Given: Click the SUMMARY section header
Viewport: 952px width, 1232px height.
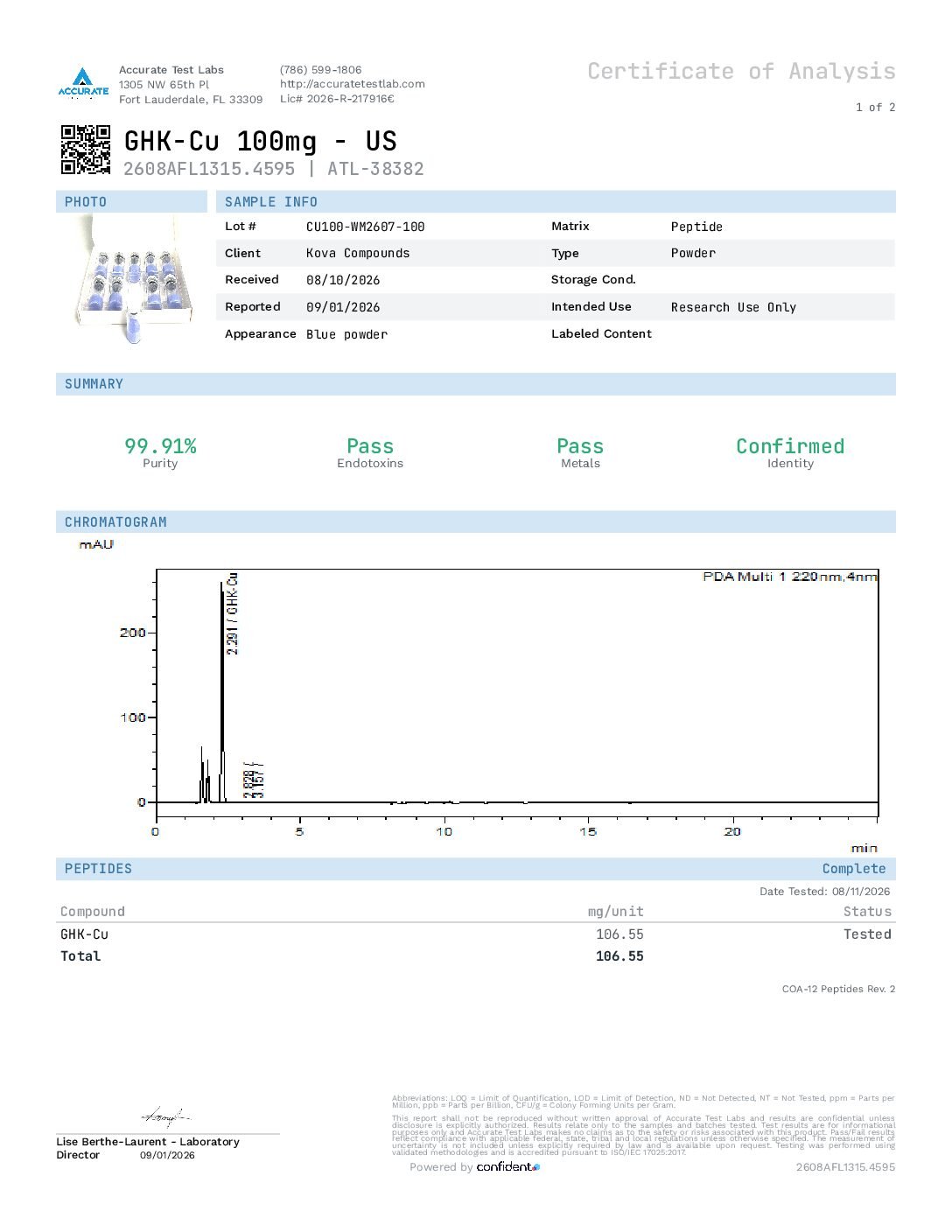Looking at the screenshot, I should pos(476,384).
